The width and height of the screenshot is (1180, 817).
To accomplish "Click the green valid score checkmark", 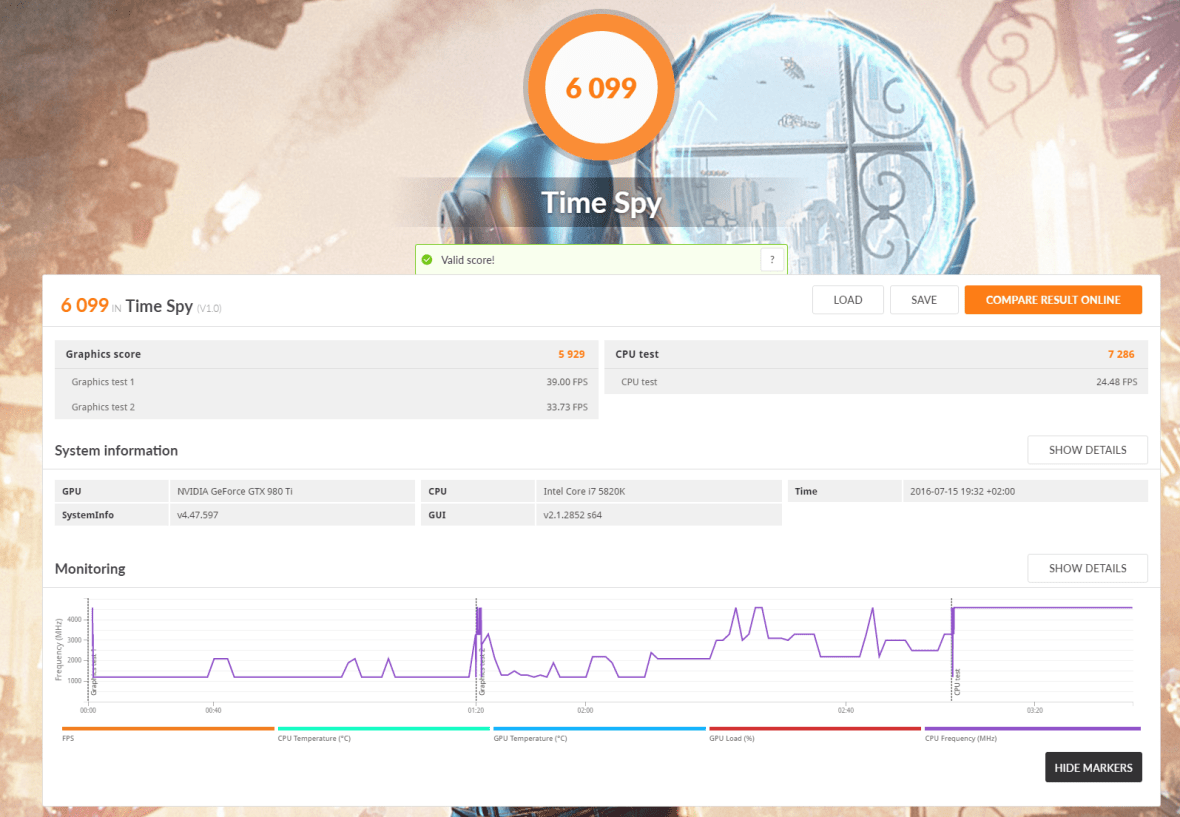I will [430, 259].
